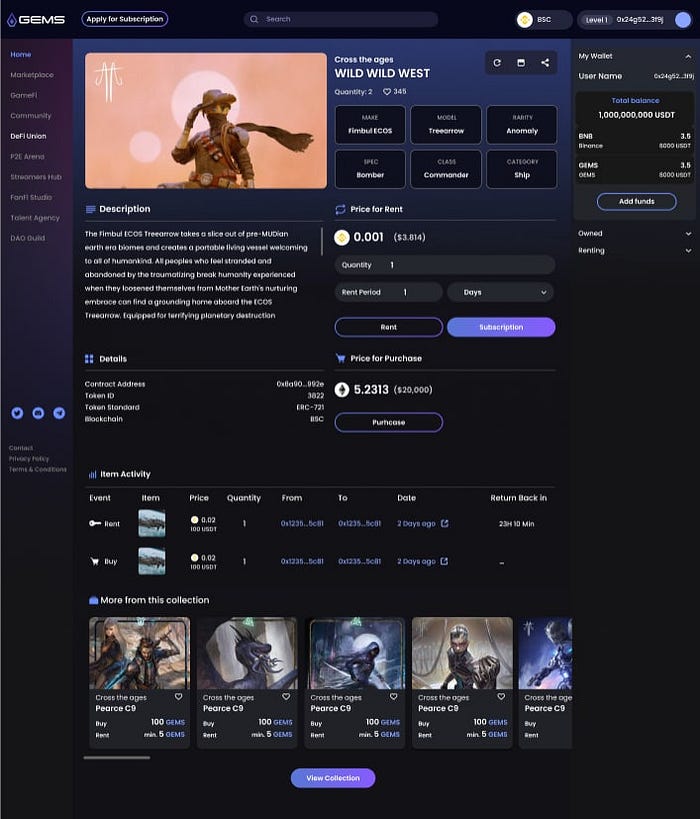Open FanFi Studio in sidebar
700x819 pixels.
(31, 197)
